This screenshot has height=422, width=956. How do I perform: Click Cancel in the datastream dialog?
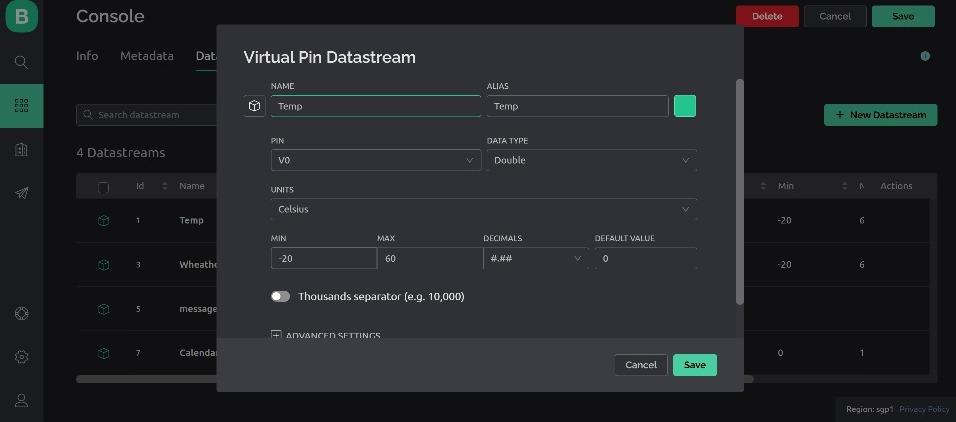(641, 365)
